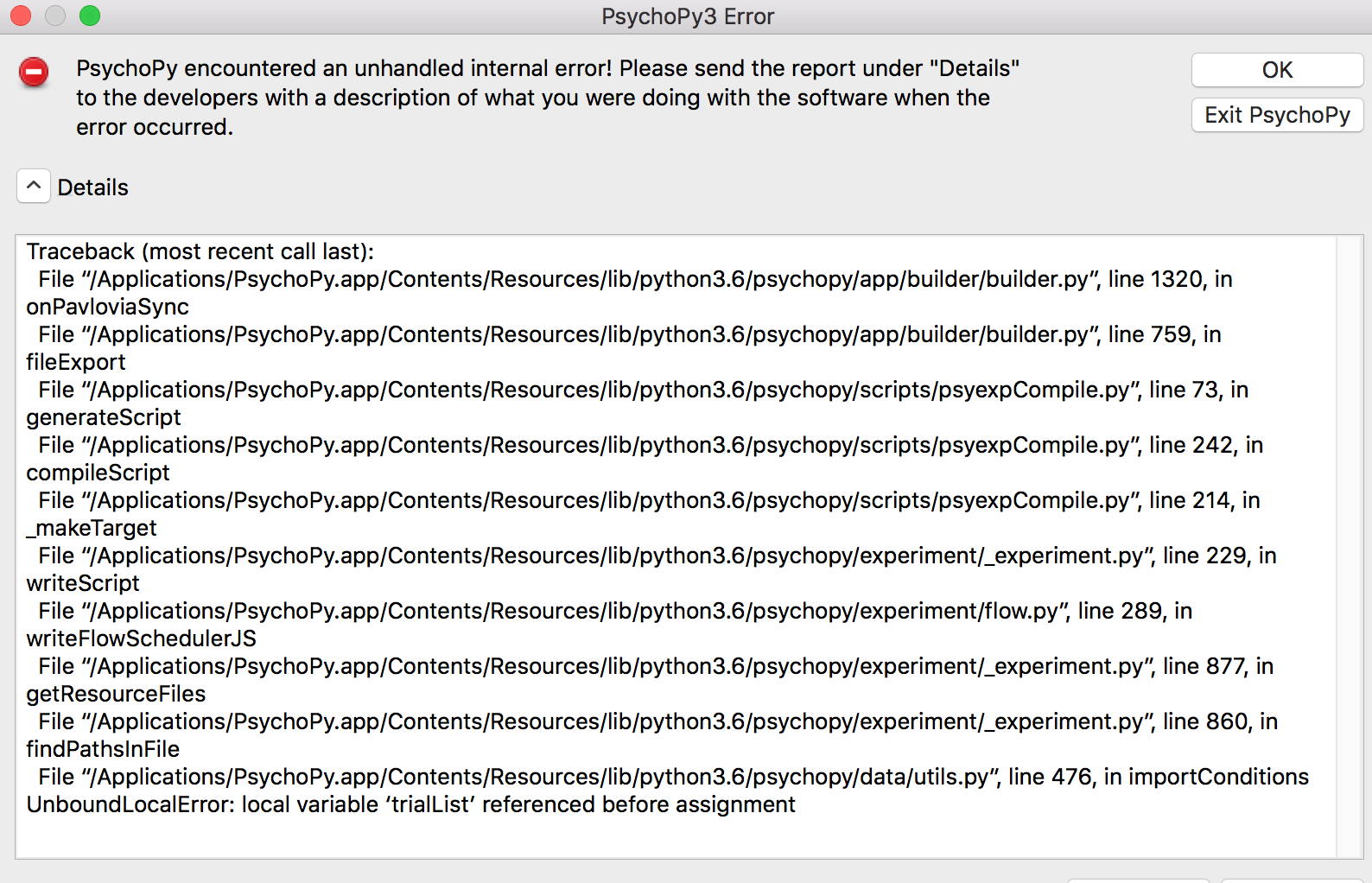Screen dimensions: 1372x883
Task: Click the traceback details scrollbar track
Action: 1348,544
